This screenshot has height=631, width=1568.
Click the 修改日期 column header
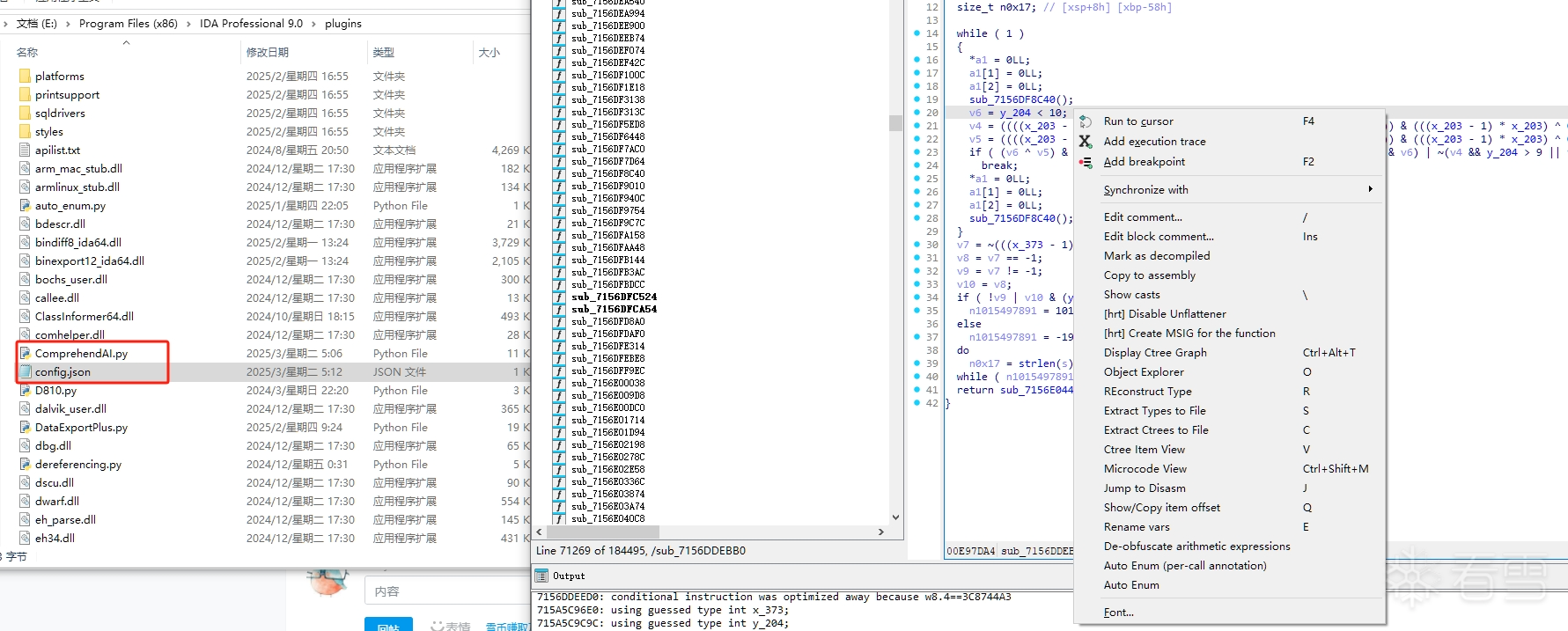click(x=268, y=53)
